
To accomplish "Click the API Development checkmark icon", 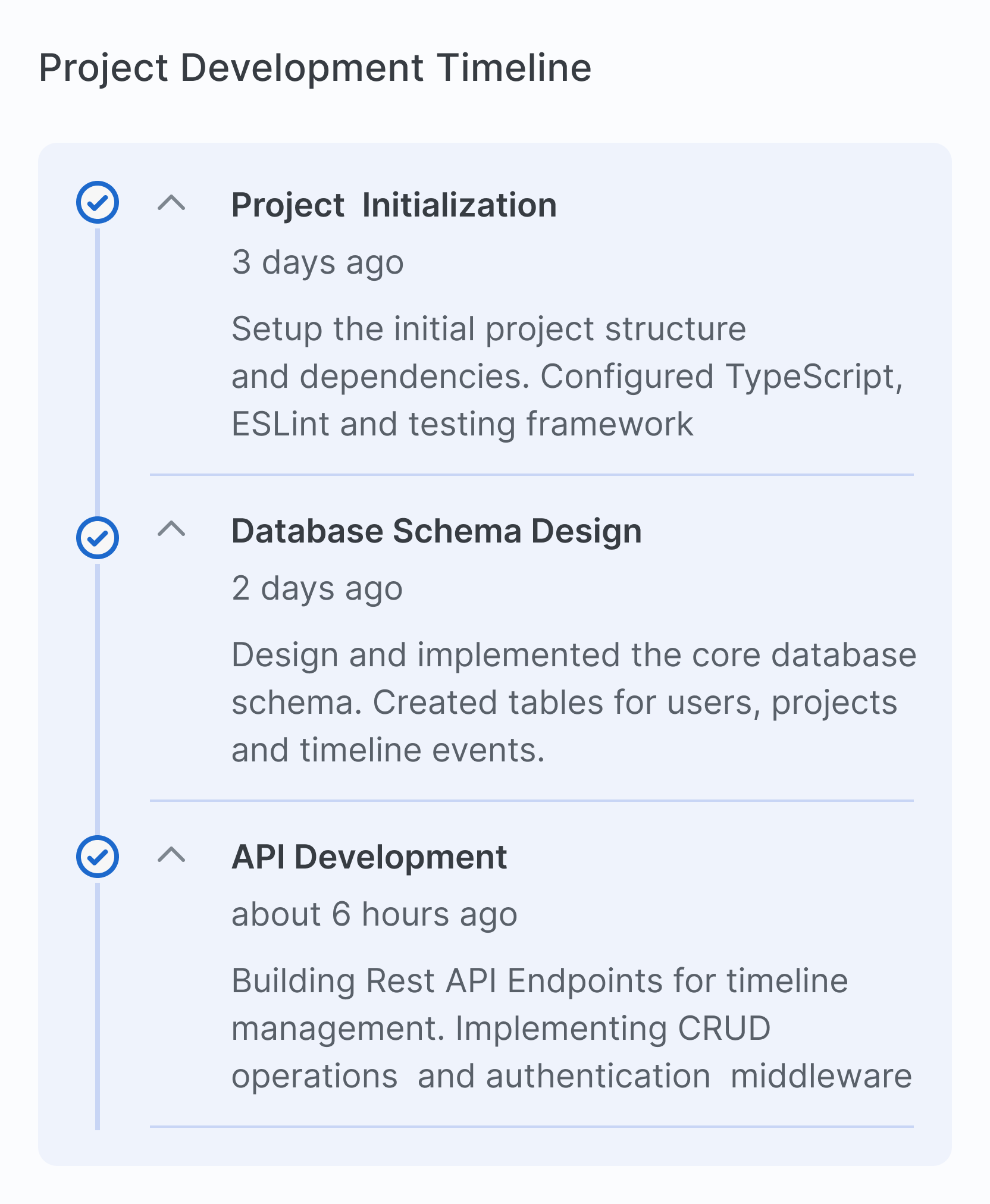I will click(98, 857).
